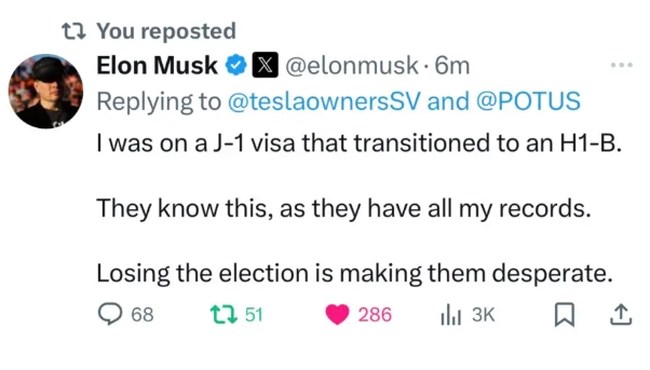Open the reply icon to comment

pos(110,314)
